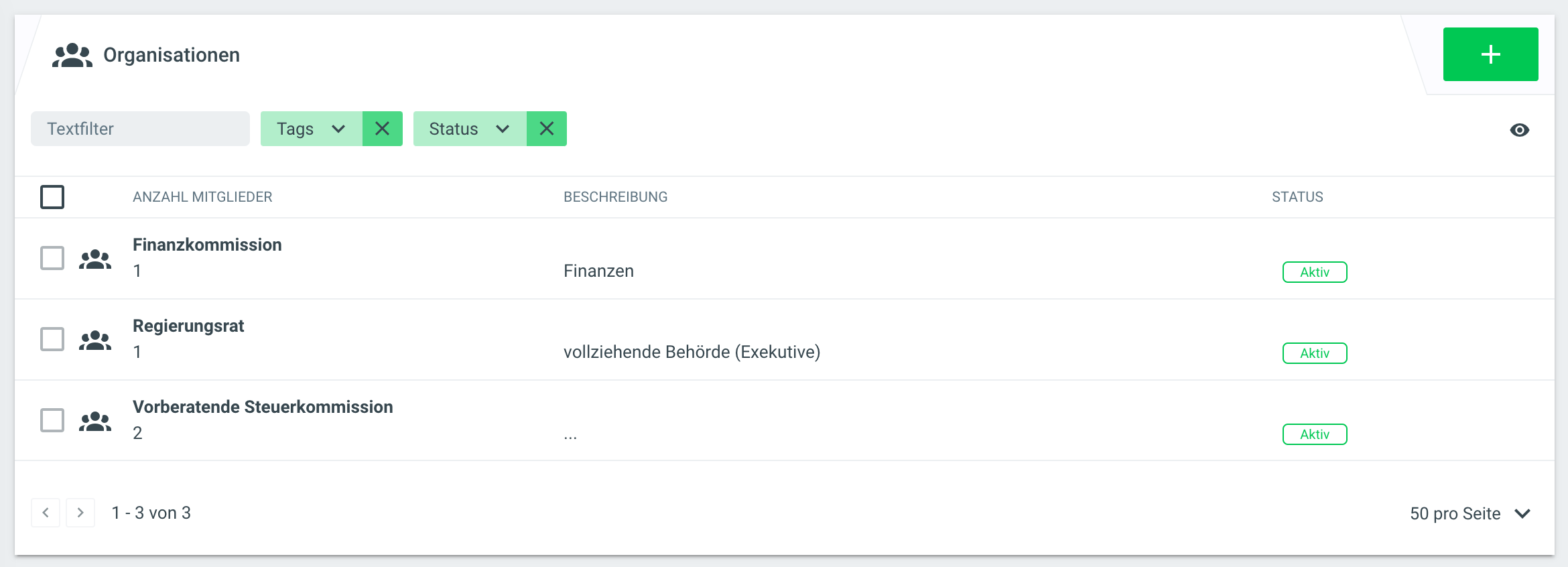Clear the Status filter with X
The height and width of the screenshot is (567, 1568).
tap(546, 129)
